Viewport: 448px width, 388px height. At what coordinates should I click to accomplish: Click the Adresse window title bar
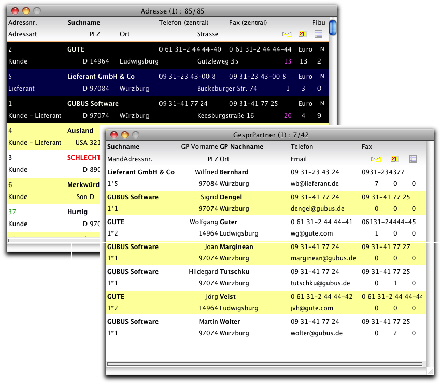[172, 11]
